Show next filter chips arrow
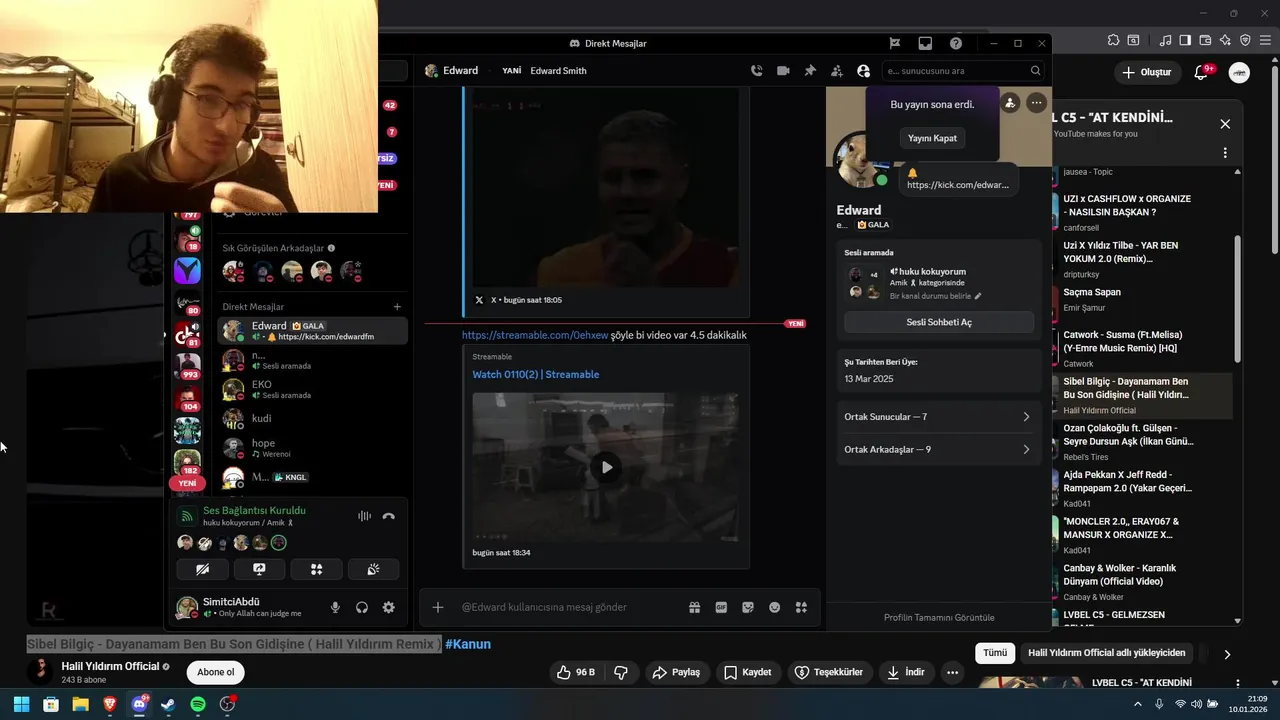This screenshot has height=720, width=1280. [x=1227, y=654]
